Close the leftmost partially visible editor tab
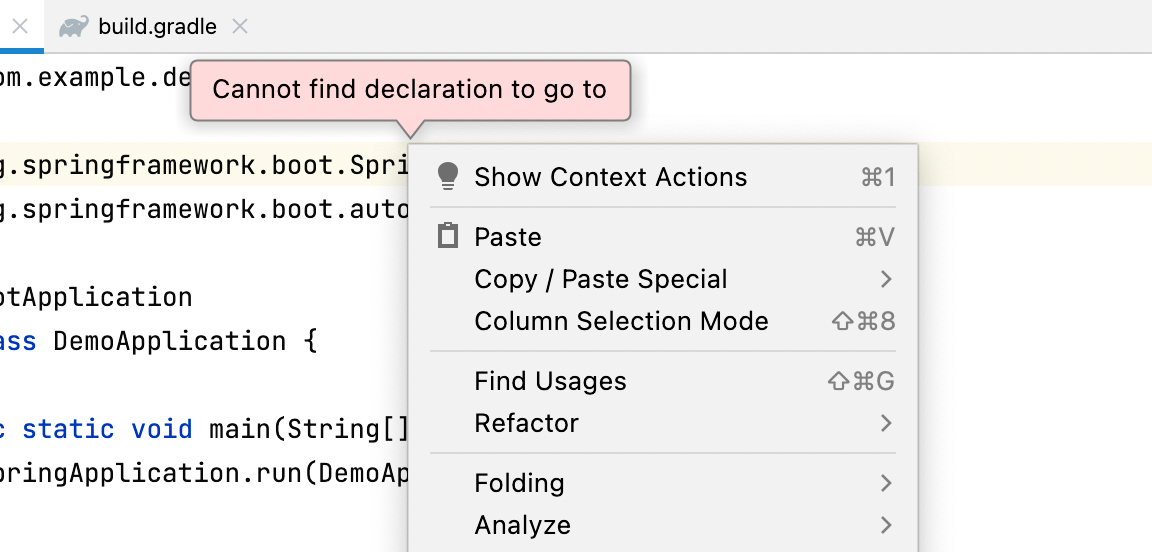This screenshot has height=552, width=1152. tap(19, 27)
